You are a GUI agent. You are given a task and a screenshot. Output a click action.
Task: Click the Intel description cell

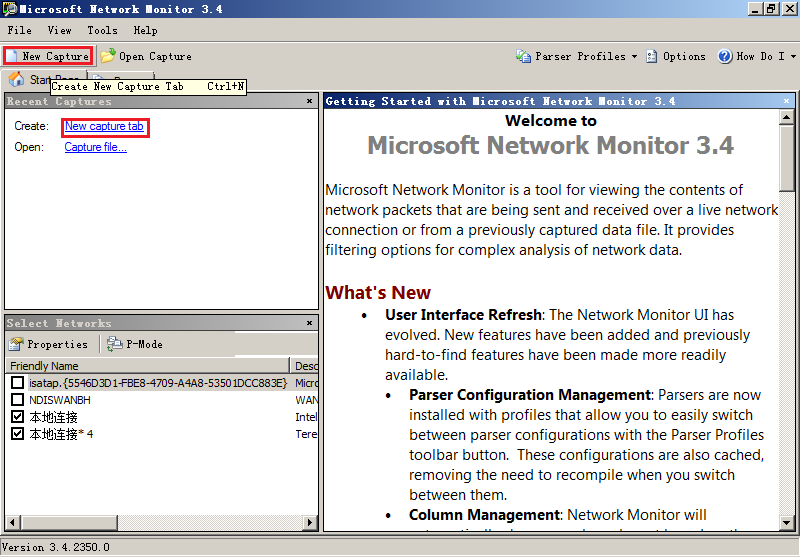click(x=306, y=417)
